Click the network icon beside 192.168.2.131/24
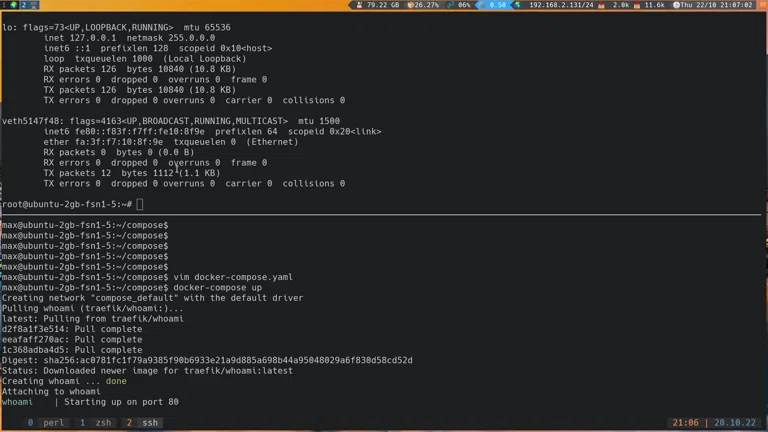The image size is (768, 432). [519, 5]
